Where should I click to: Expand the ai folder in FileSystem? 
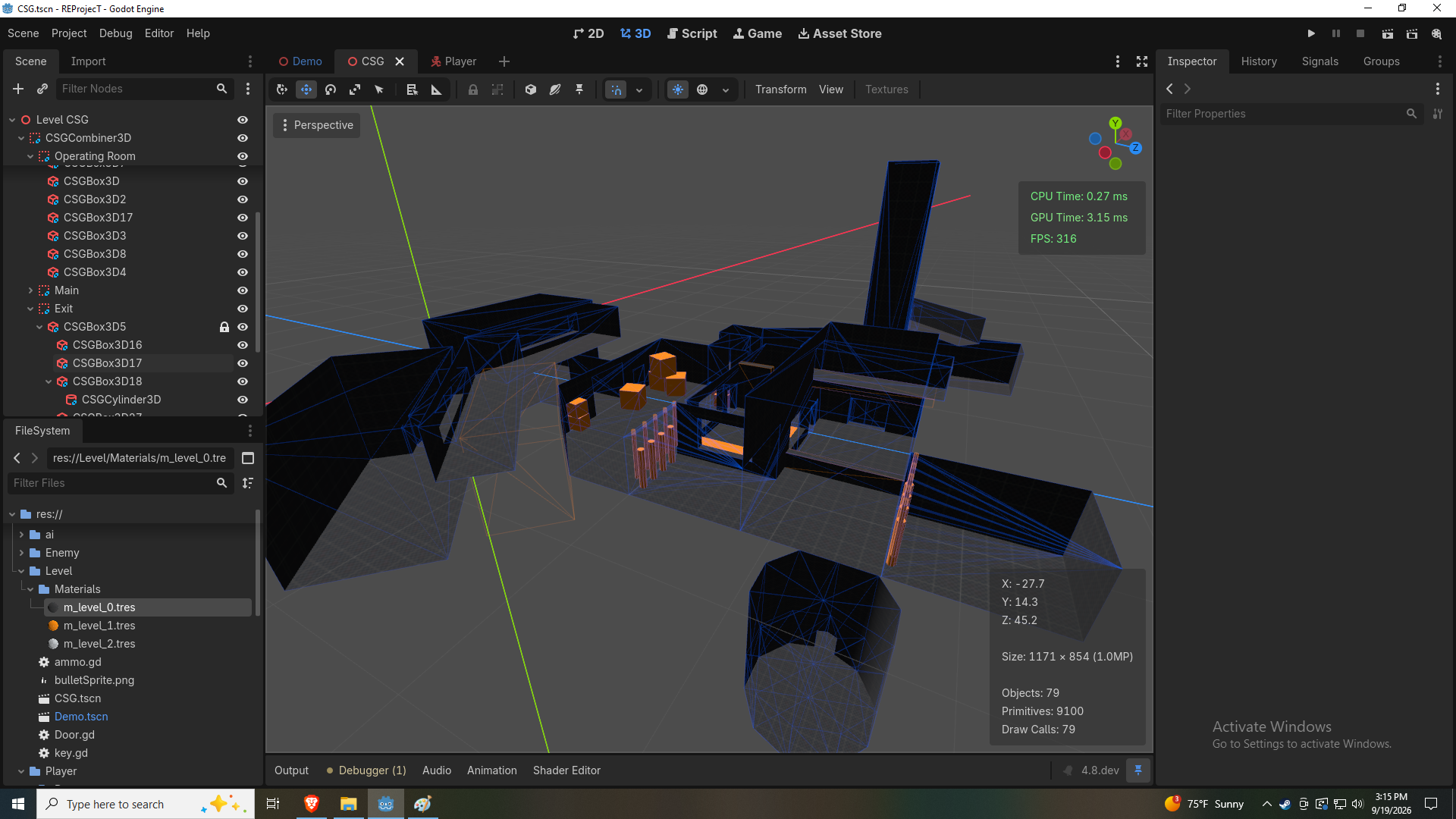(21, 535)
